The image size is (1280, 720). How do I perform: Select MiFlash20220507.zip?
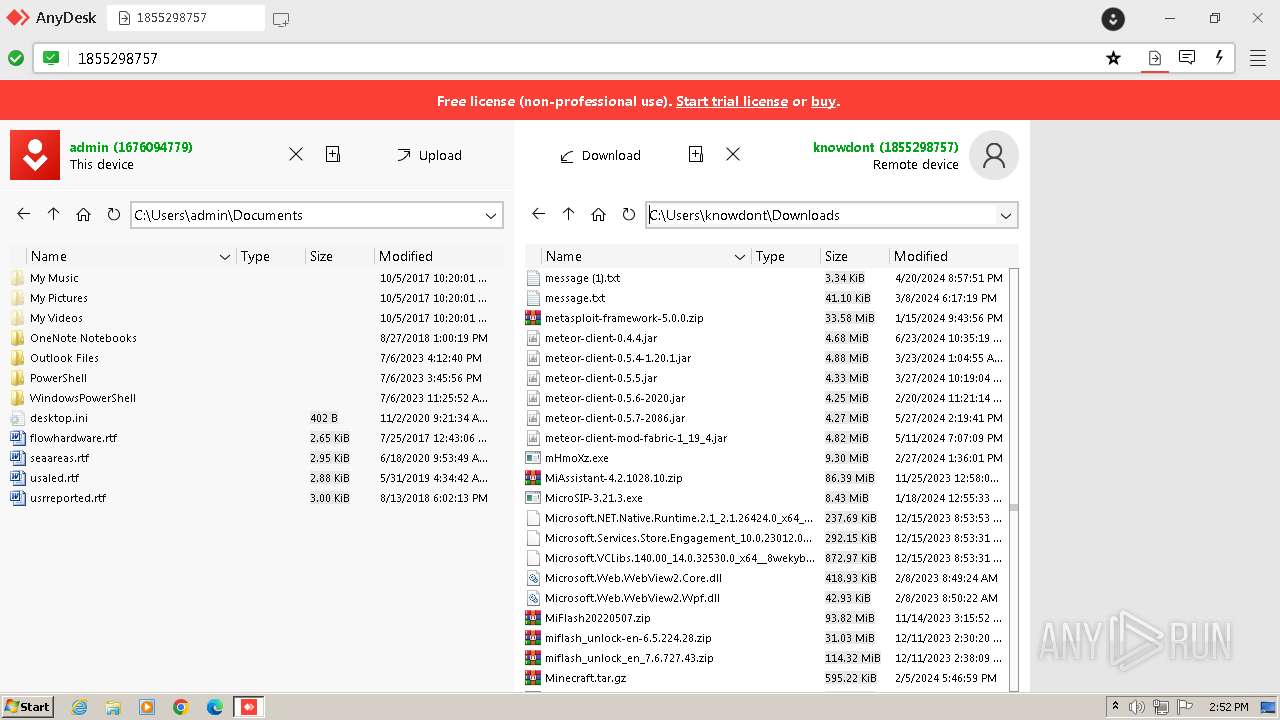point(765,618)
